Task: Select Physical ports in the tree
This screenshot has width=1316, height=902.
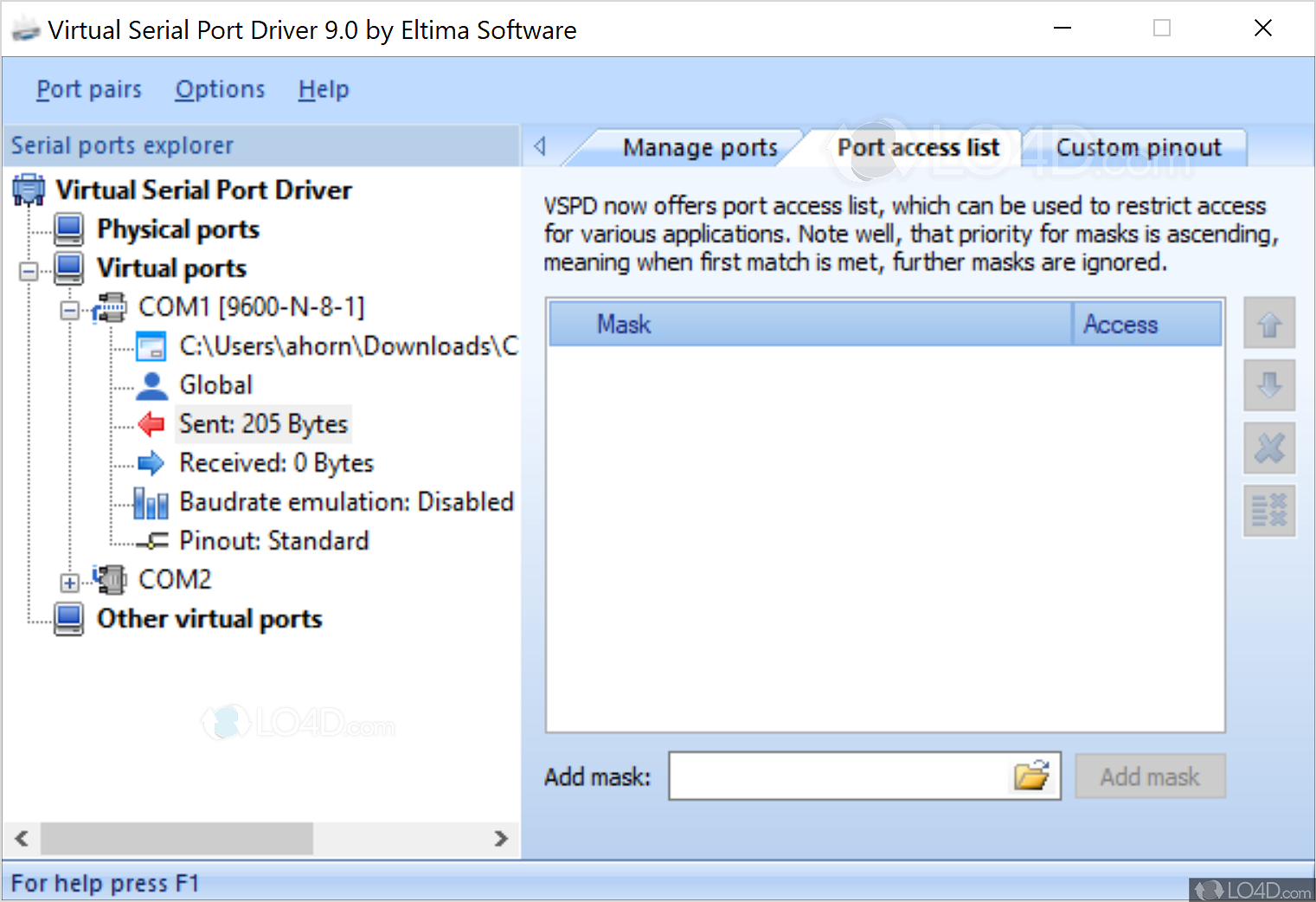Action: [177, 229]
